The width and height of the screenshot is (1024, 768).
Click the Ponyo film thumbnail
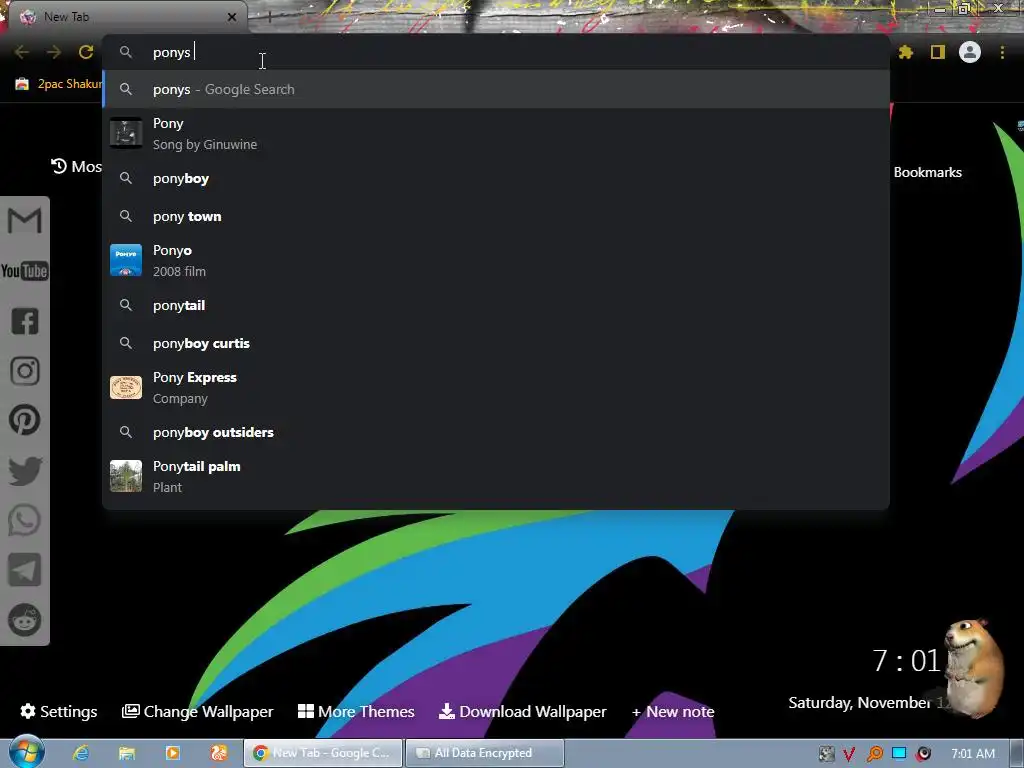(126, 261)
